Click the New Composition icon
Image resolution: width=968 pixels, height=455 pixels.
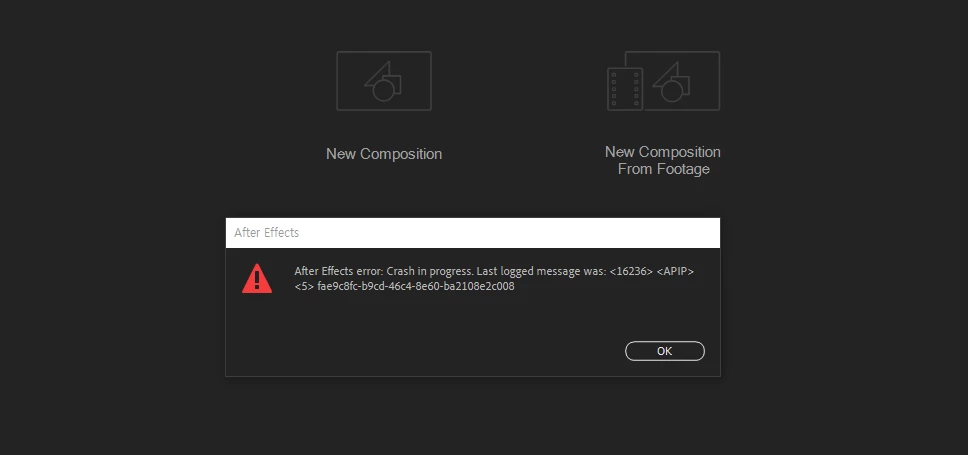[383, 81]
